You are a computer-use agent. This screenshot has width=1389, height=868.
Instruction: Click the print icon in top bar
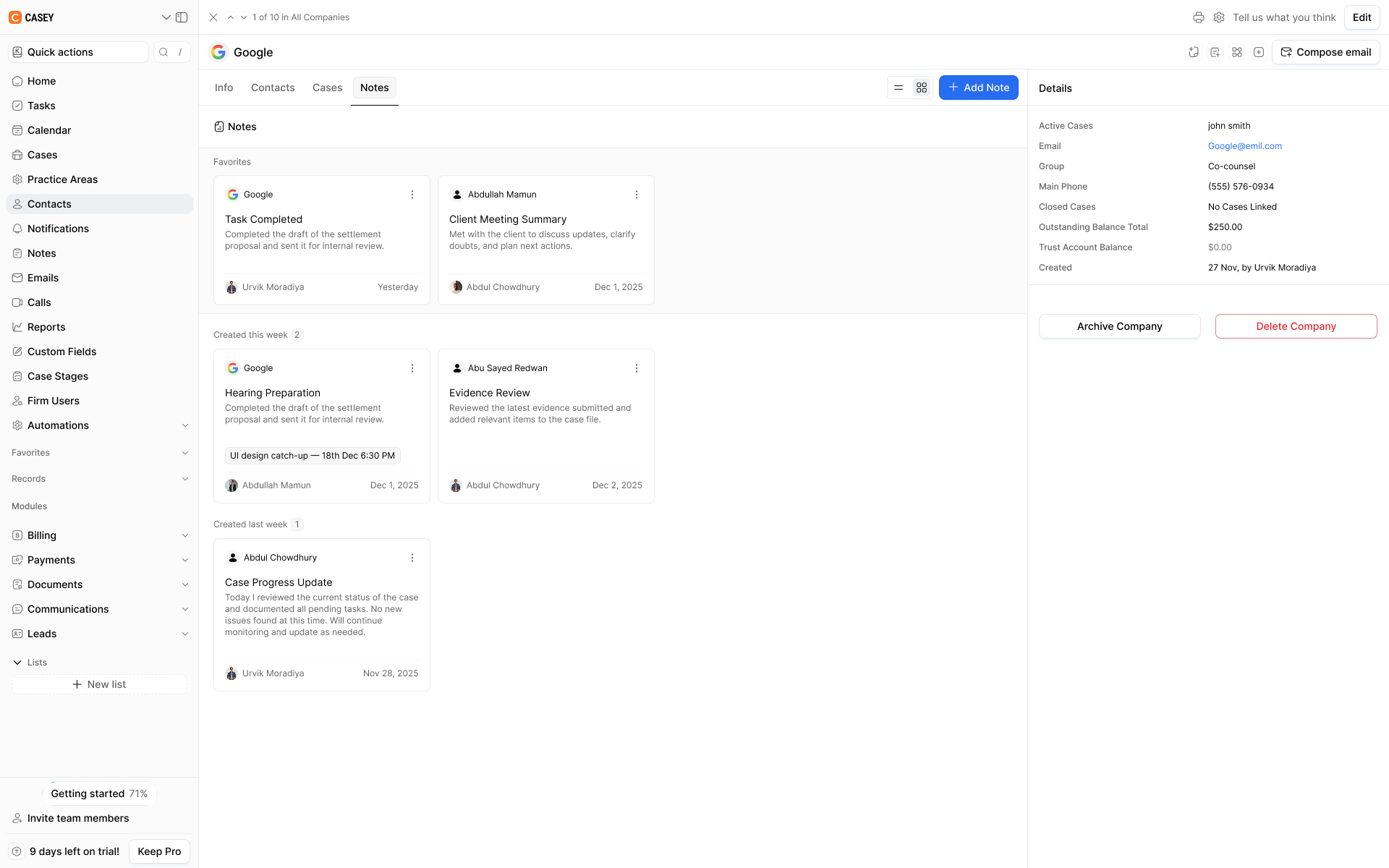click(x=1199, y=17)
